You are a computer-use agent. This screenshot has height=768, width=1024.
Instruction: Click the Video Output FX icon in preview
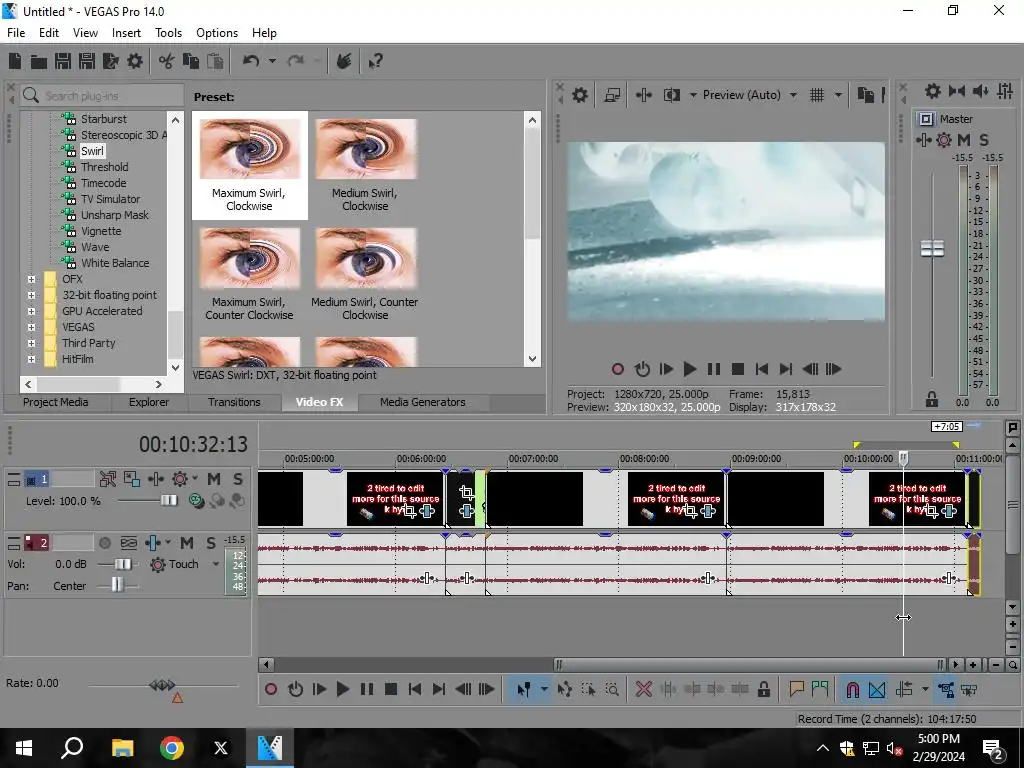[x=644, y=95]
